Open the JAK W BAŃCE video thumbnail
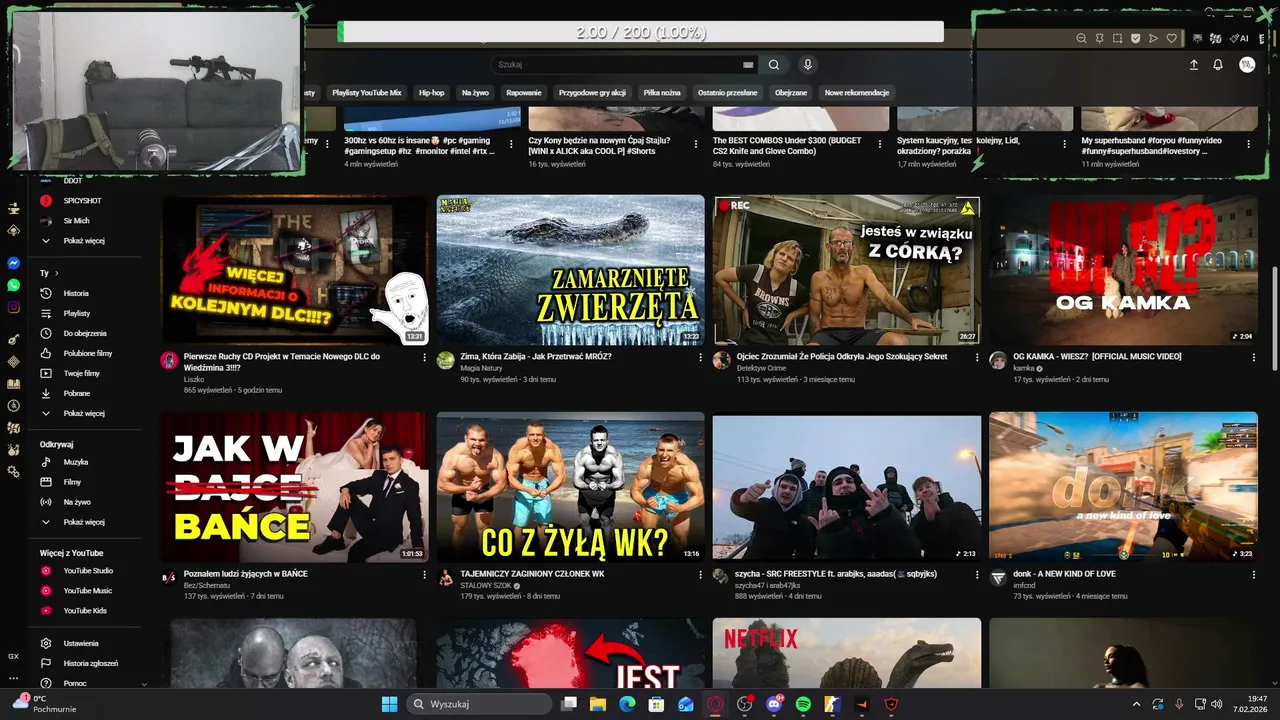 pyautogui.click(x=294, y=487)
